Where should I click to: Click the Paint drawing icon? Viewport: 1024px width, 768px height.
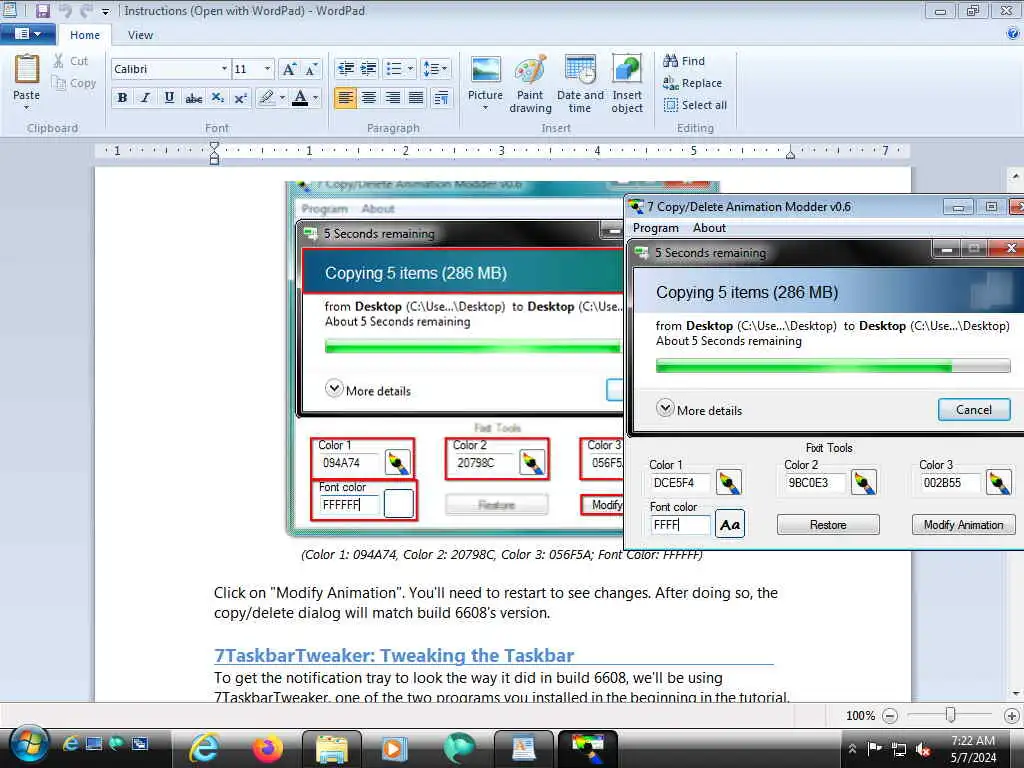point(530,71)
